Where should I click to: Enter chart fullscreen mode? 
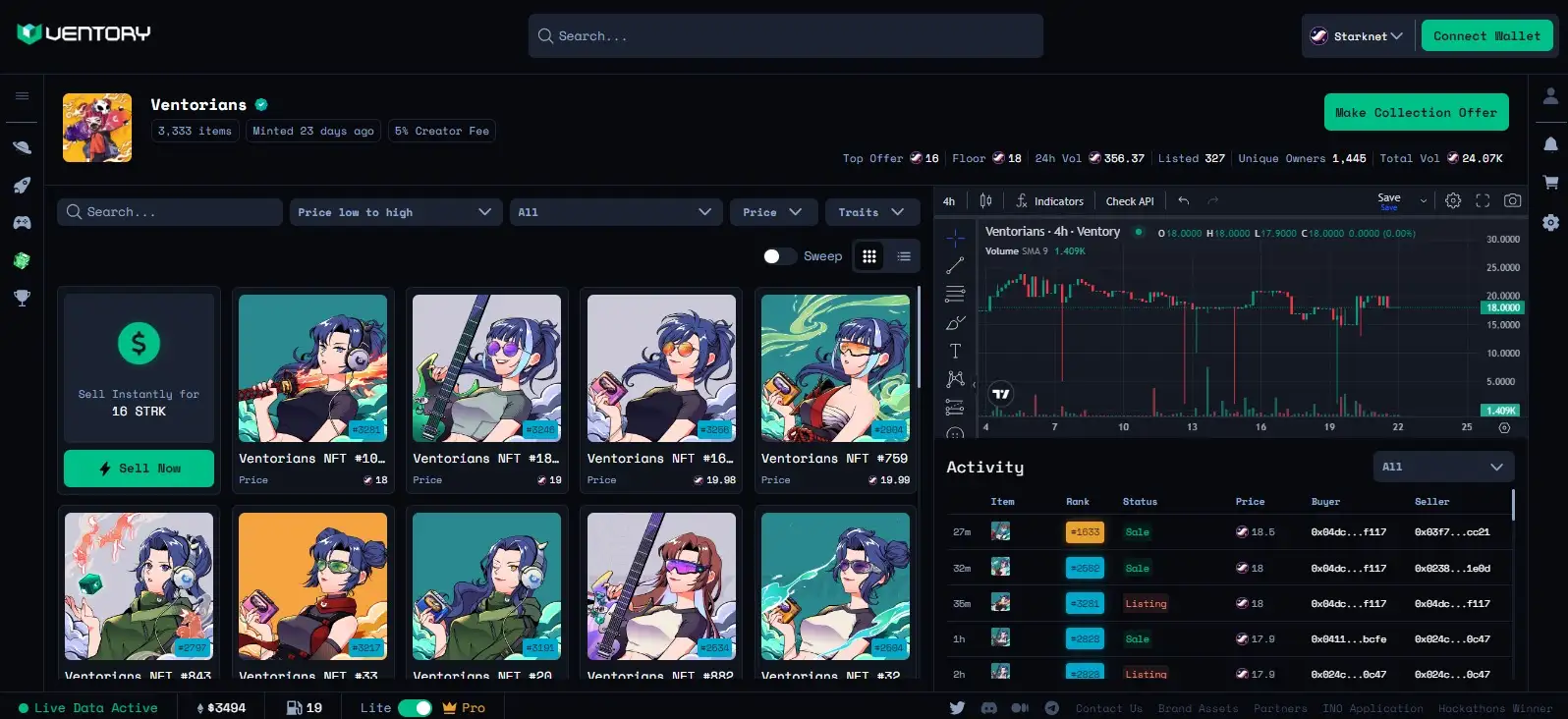point(1483,200)
